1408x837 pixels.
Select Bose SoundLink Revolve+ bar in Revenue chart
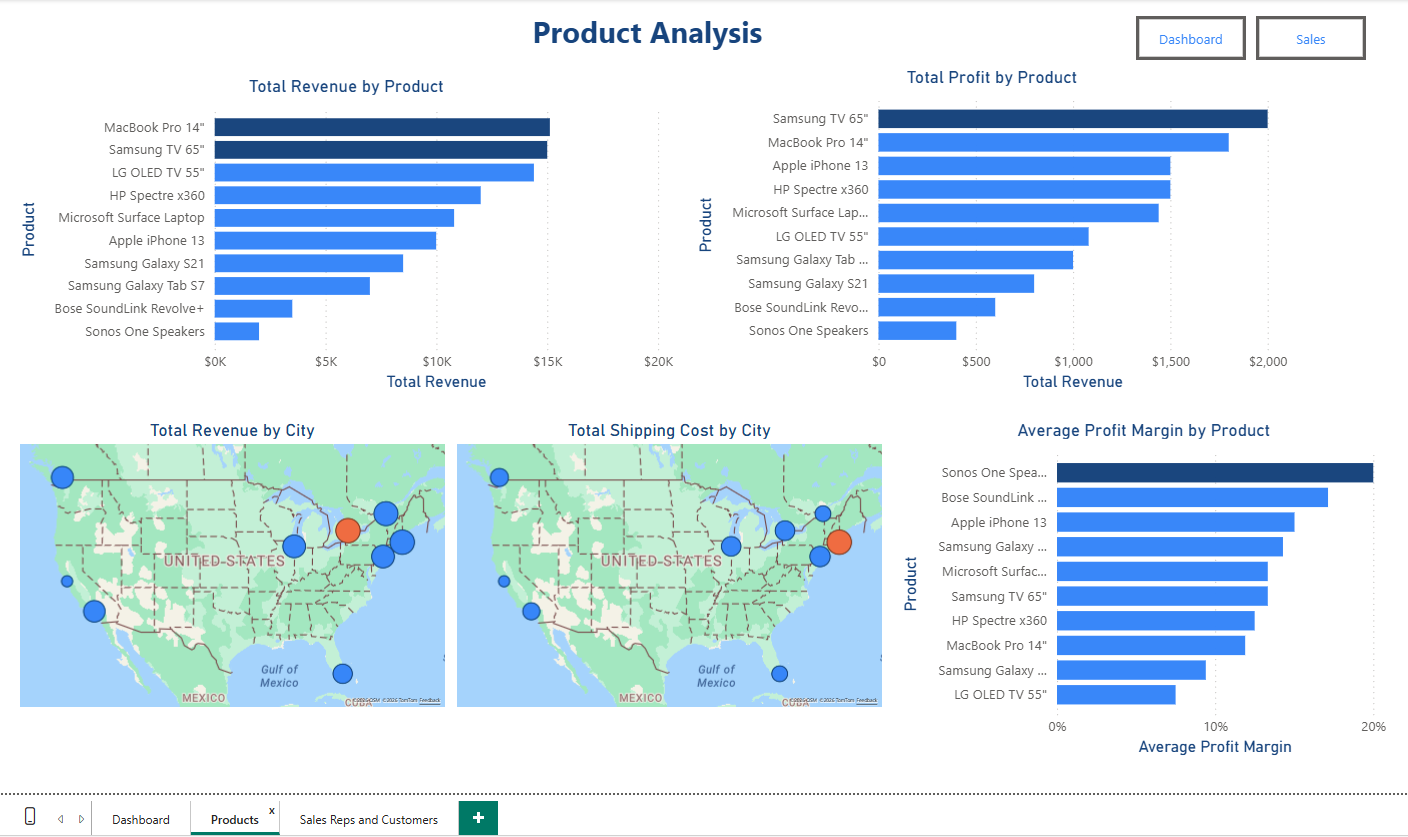pos(254,308)
